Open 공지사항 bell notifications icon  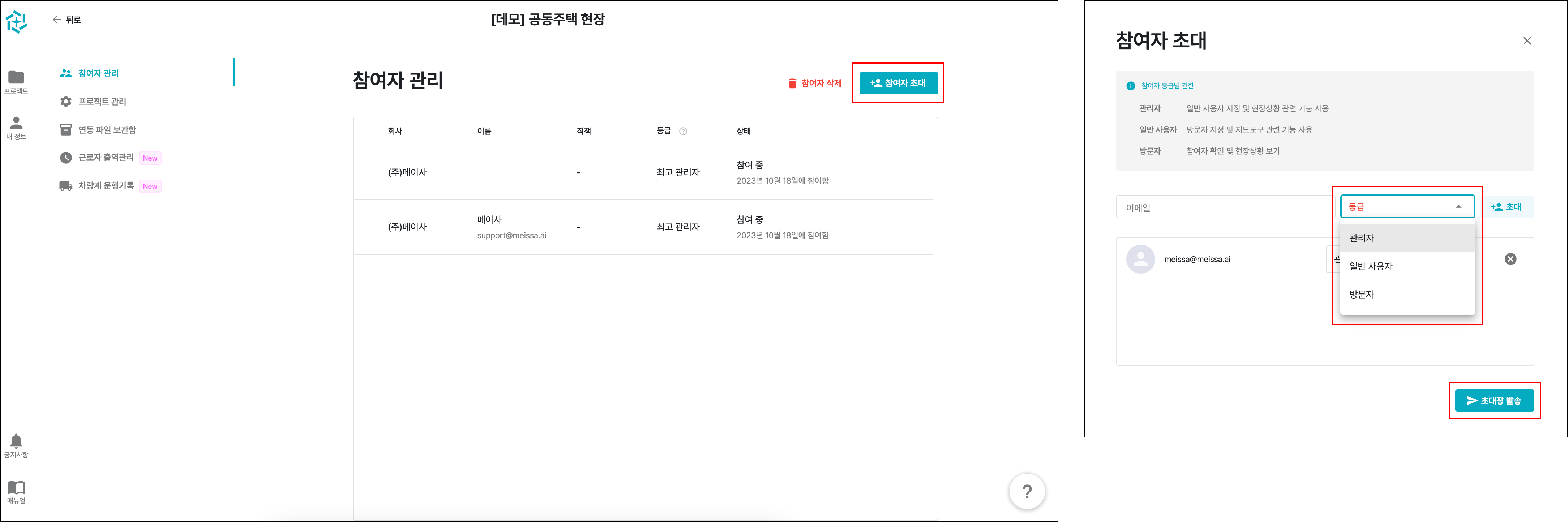click(16, 441)
